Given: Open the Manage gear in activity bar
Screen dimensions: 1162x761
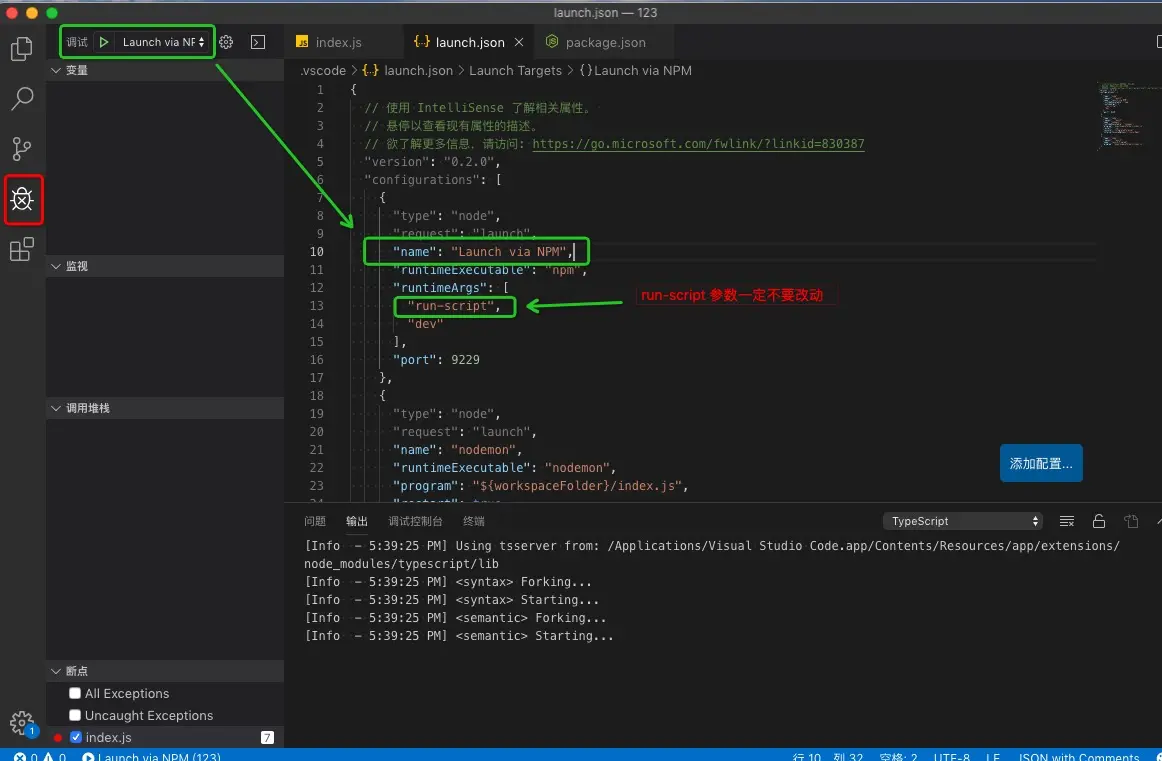Looking at the screenshot, I should (22, 722).
